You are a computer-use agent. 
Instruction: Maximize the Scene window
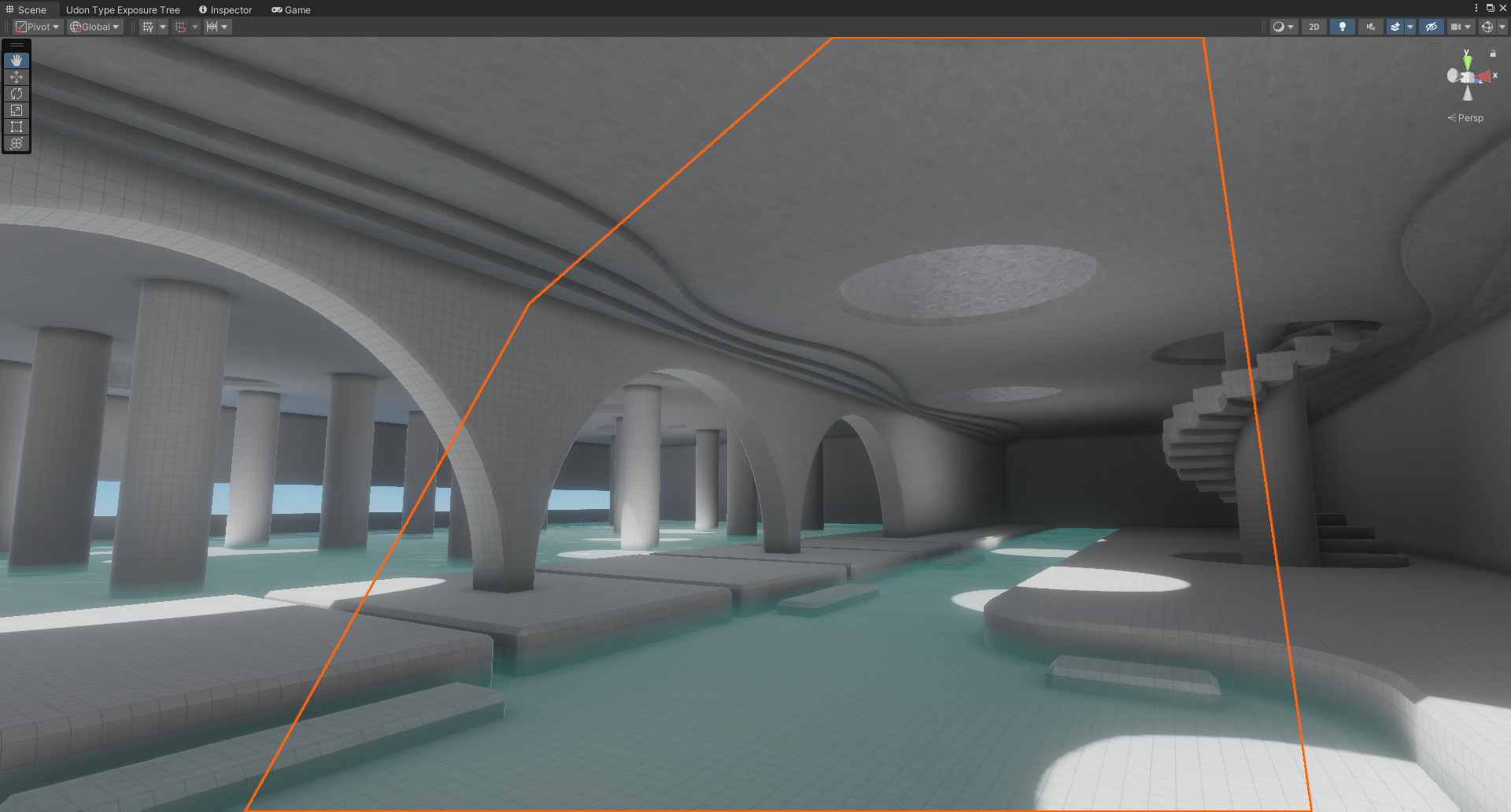[x=1490, y=8]
